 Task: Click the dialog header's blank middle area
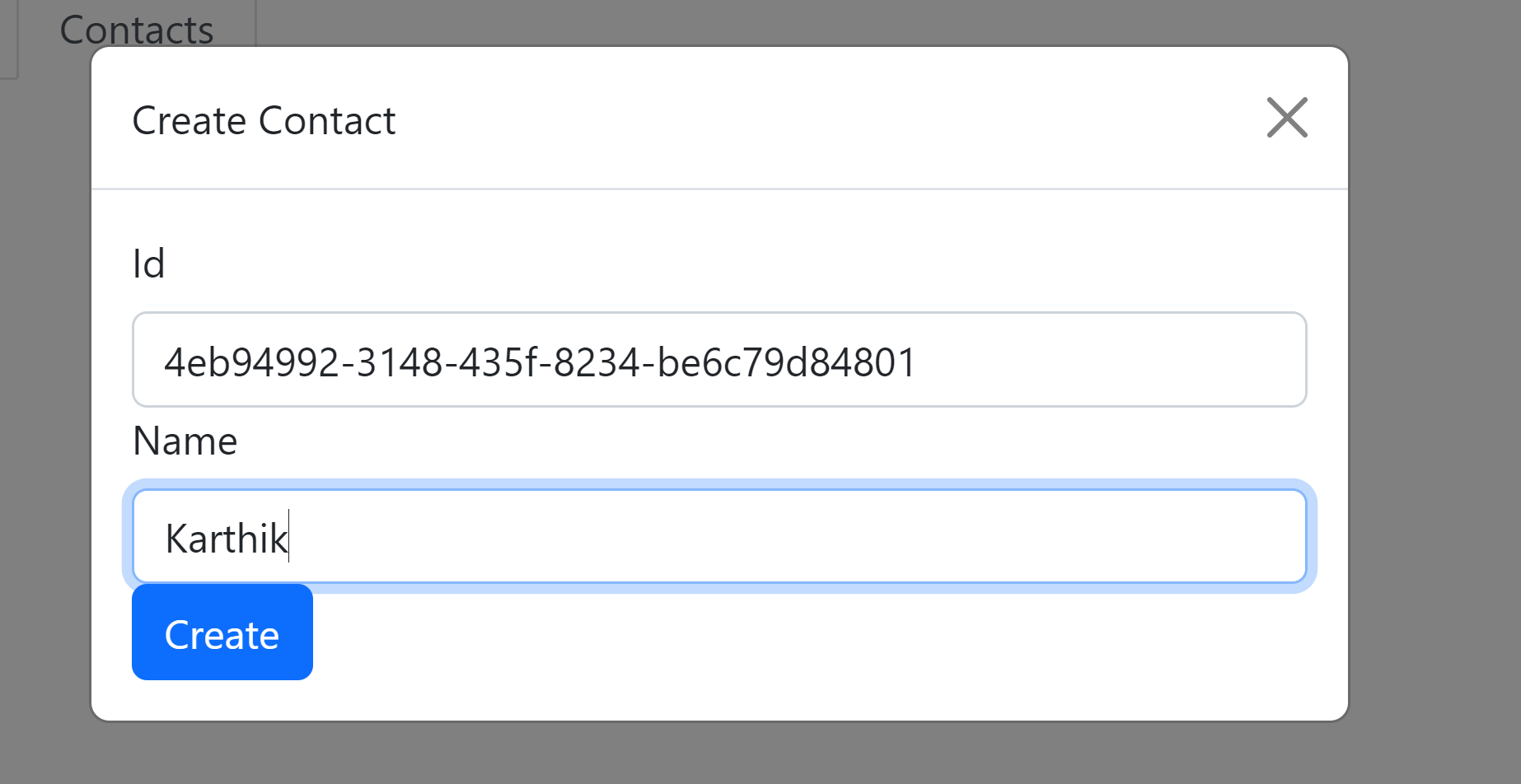[824, 119]
